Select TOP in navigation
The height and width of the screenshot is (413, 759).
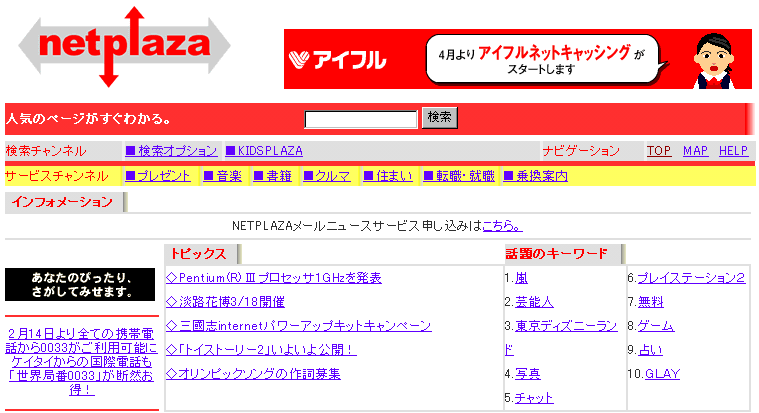[659, 151]
